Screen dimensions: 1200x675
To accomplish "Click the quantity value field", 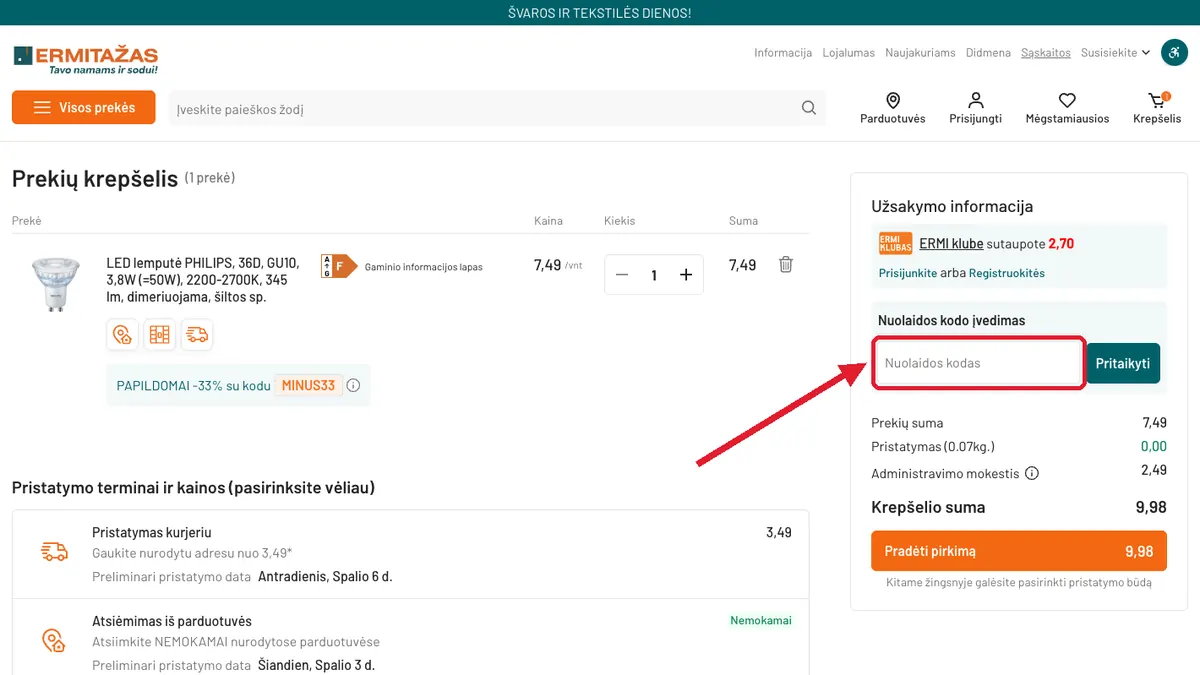I will pyautogui.click(x=654, y=275).
